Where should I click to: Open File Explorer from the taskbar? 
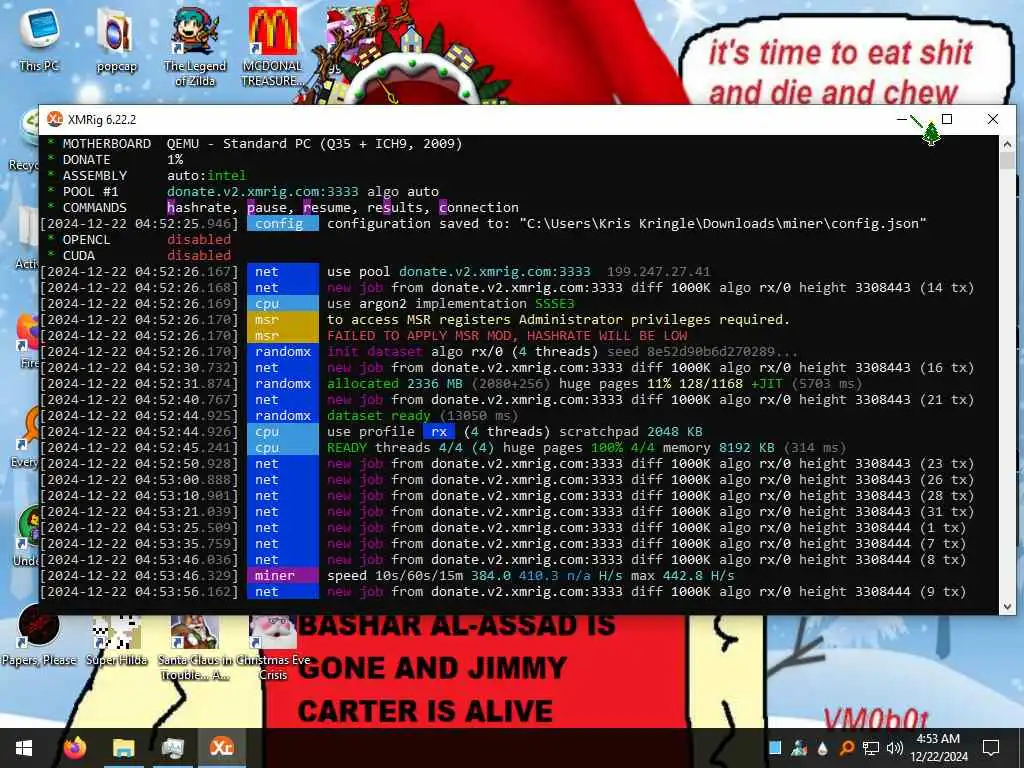pos(123,748)
